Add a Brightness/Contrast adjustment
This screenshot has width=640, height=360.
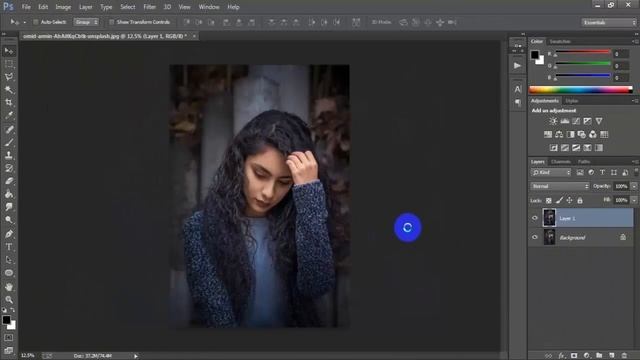[x=553, y=121]
